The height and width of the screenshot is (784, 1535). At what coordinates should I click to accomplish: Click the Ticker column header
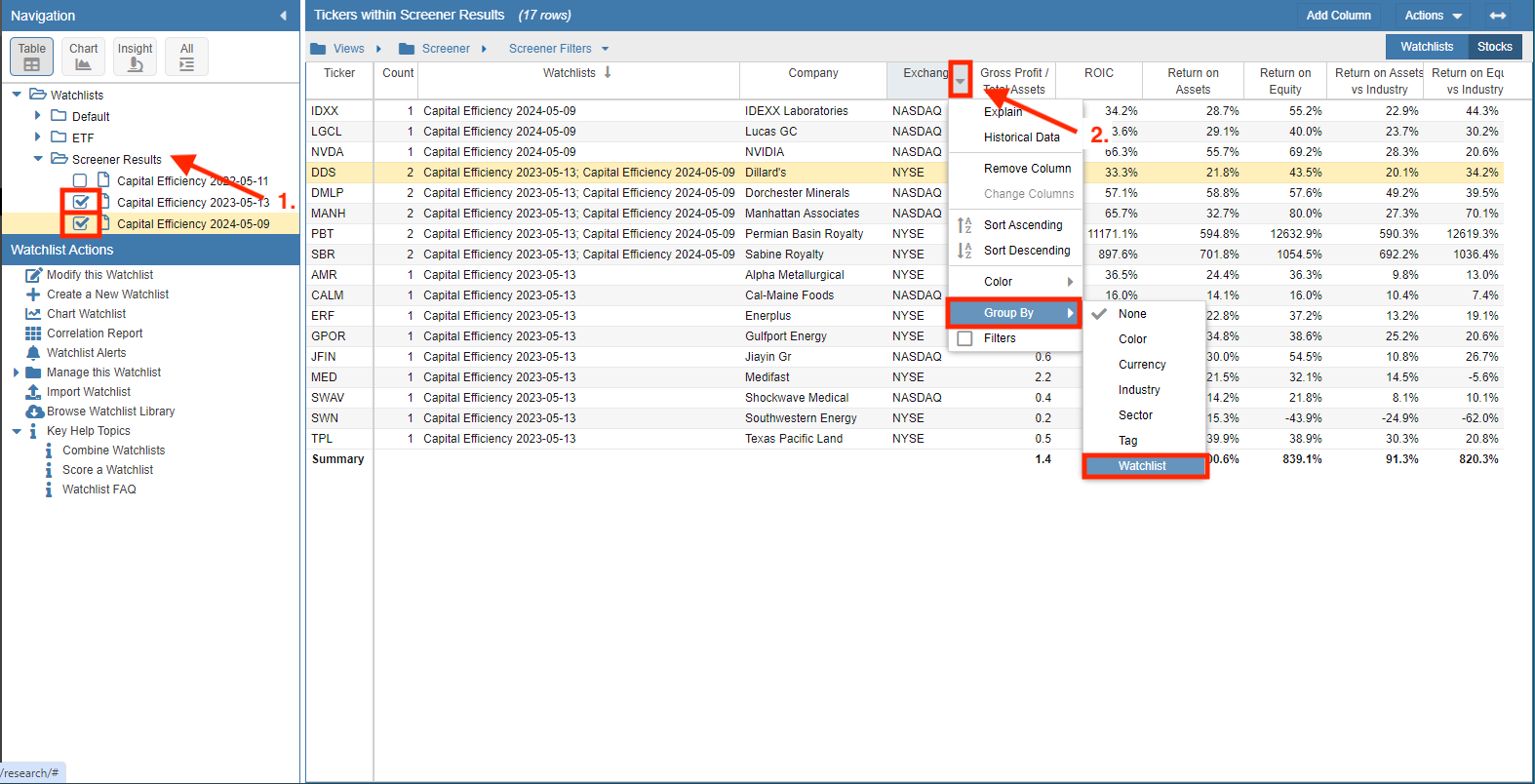(x=339, y=81)
